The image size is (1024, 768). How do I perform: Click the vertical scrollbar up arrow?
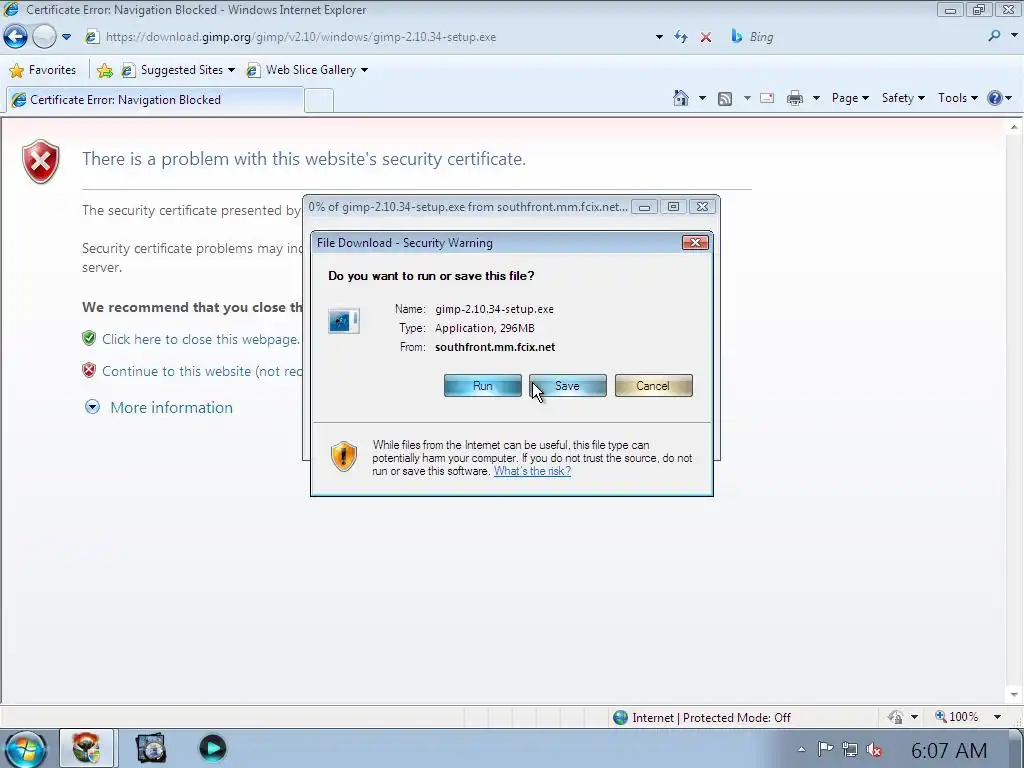(1014, 127)
